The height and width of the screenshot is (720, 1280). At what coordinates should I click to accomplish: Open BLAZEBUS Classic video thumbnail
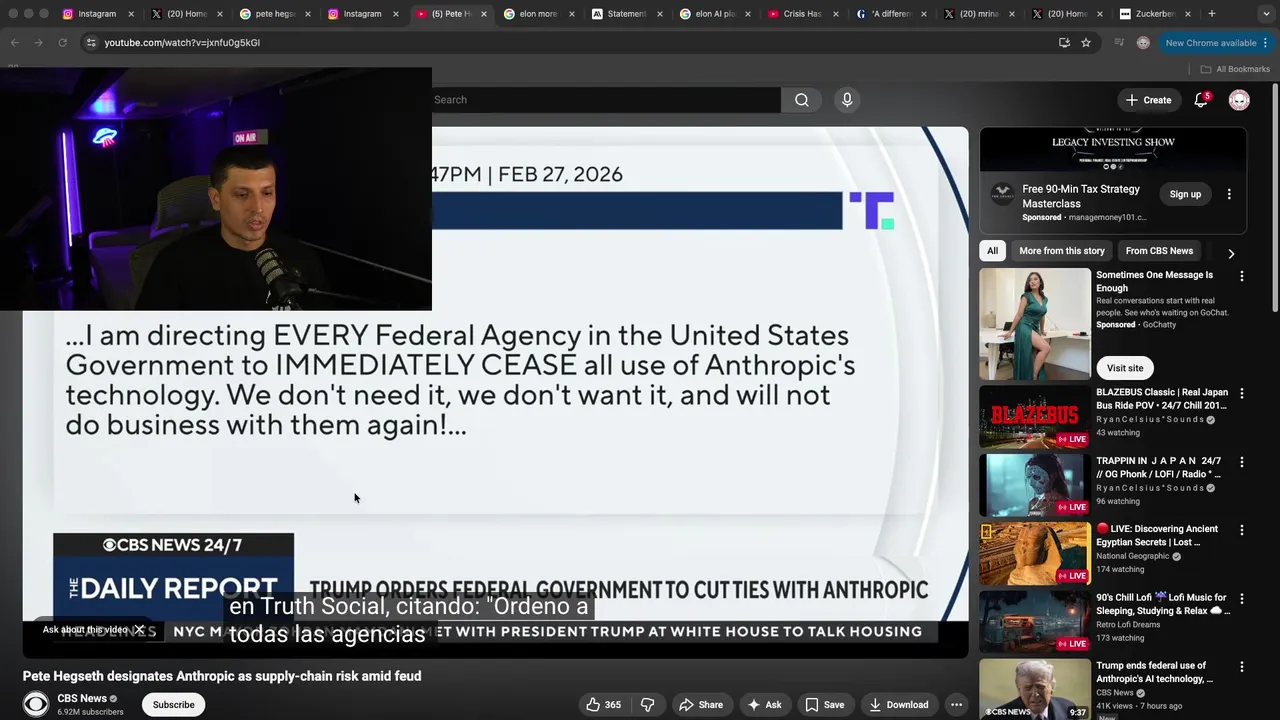click(1035, 417)
